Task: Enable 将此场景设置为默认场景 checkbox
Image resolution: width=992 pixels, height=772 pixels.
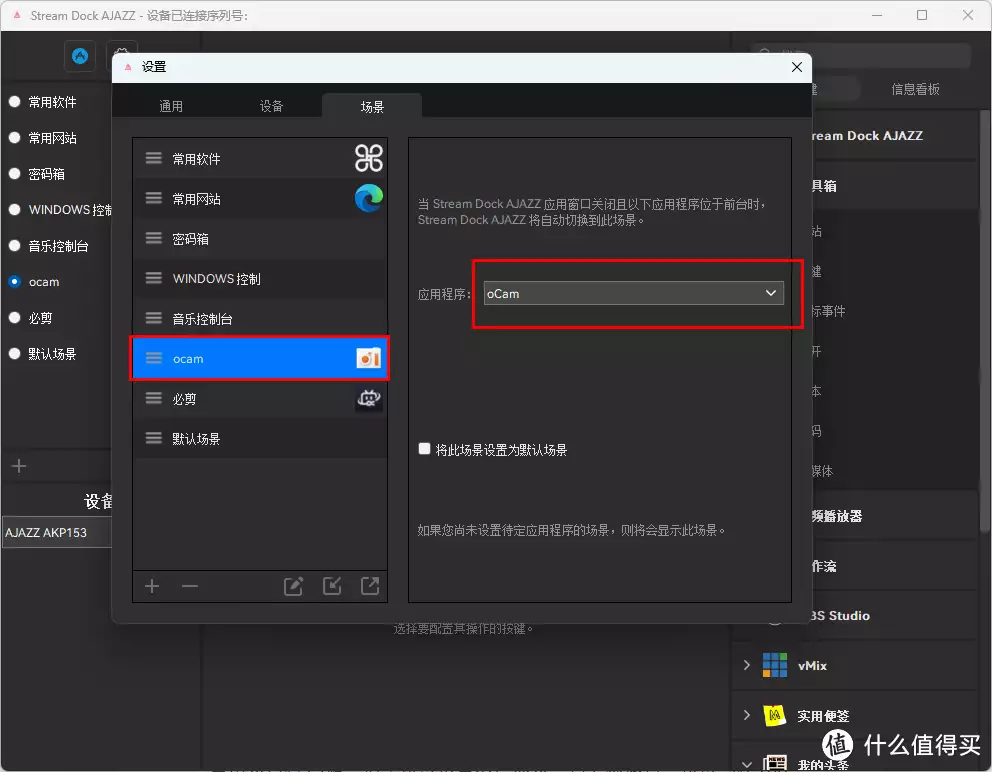Action: tap(425, 449)
